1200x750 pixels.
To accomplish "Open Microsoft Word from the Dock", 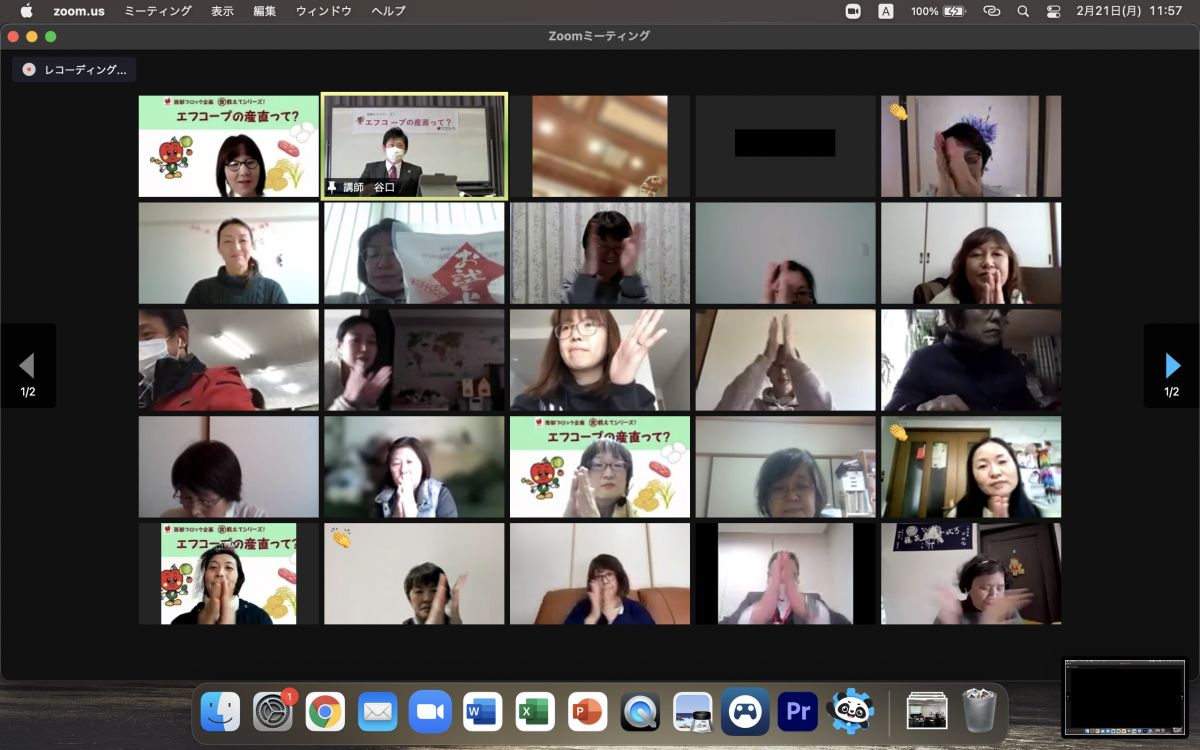I will tap(482, 712).
